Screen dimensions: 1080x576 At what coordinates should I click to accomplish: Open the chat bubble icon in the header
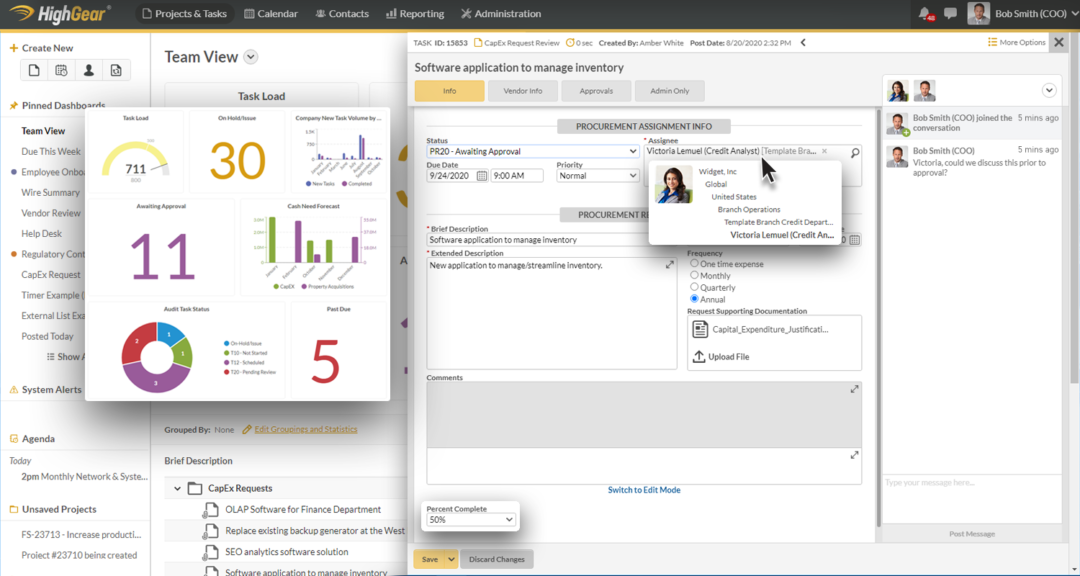click(x=950, y=13)
